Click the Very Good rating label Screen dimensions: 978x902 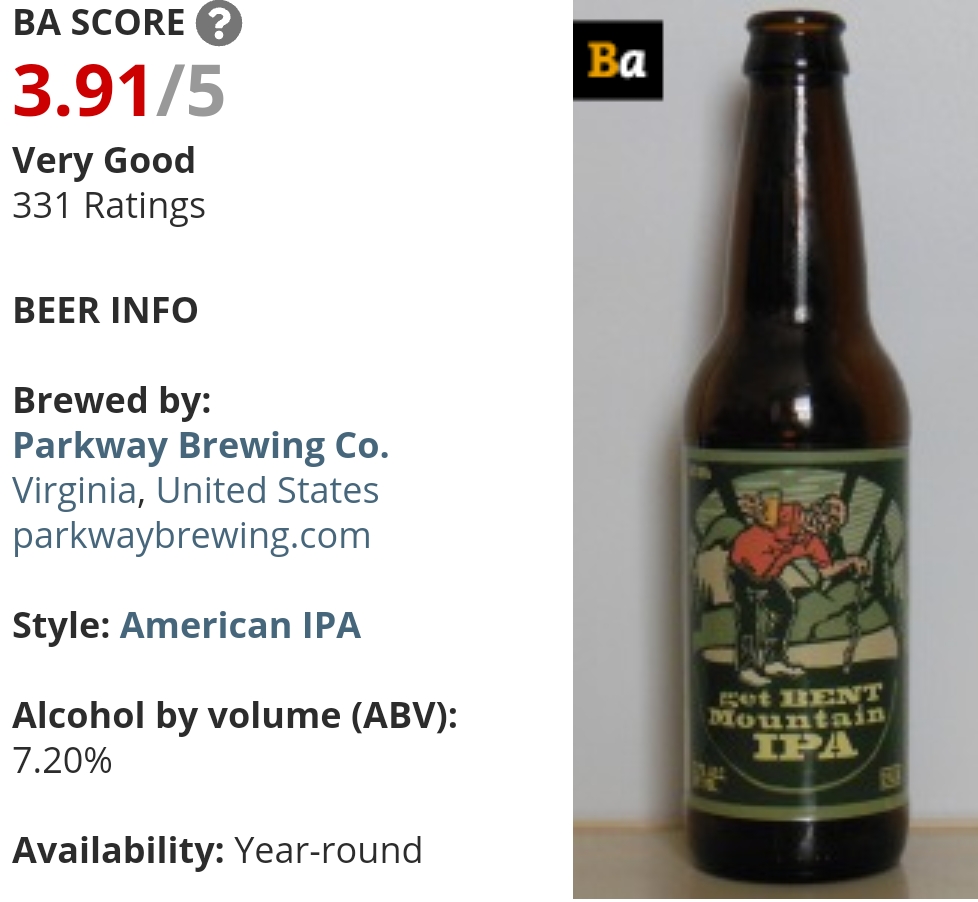point(104,160)
